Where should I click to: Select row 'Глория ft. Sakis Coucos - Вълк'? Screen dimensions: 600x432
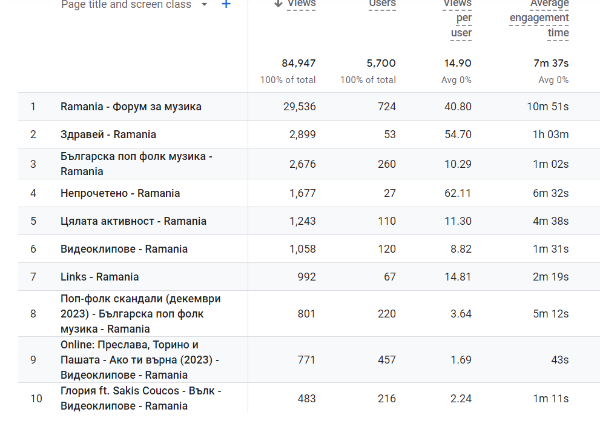(x=309, y=398)
